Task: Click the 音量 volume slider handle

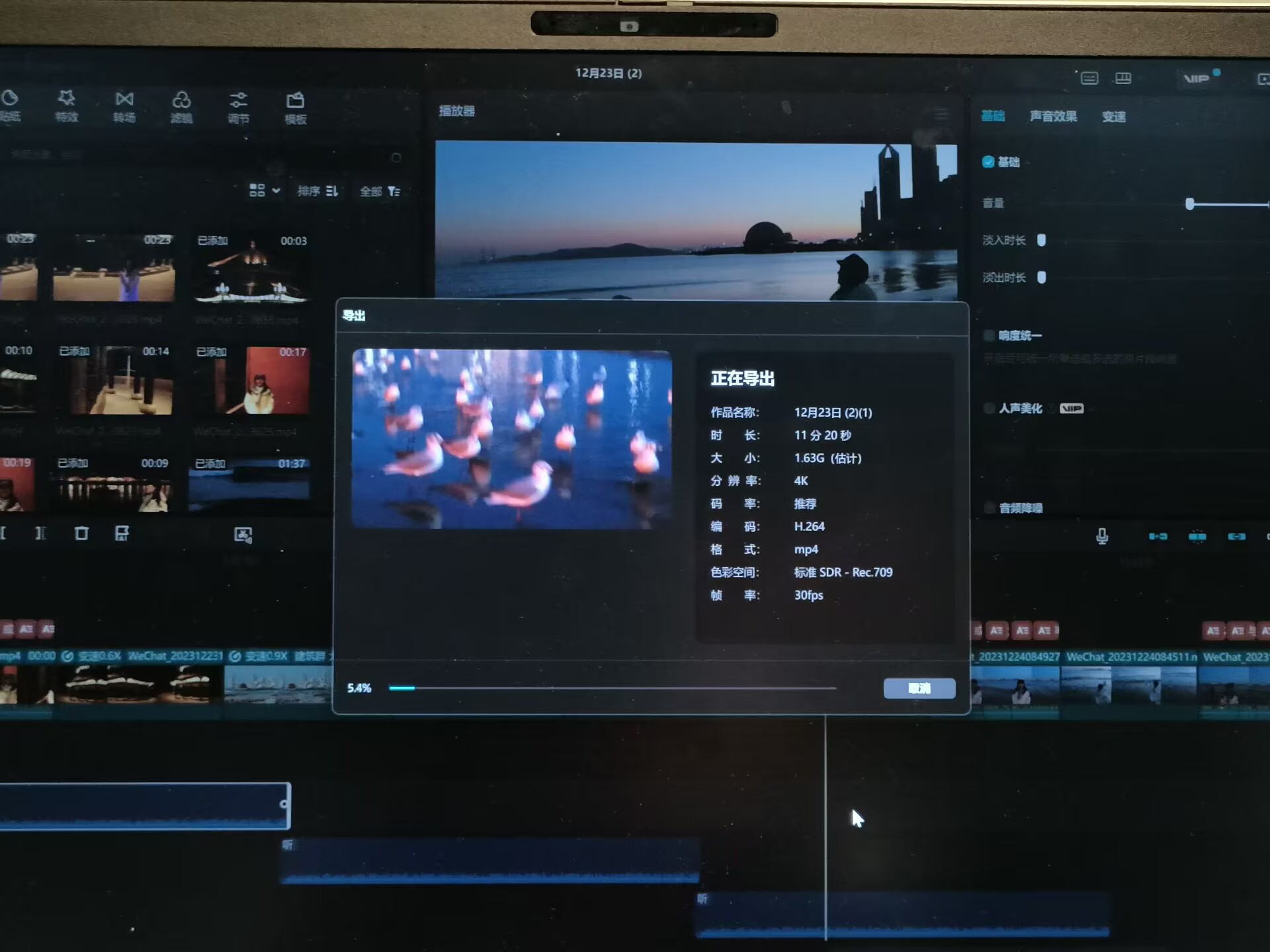Action: click(1190, 204)
